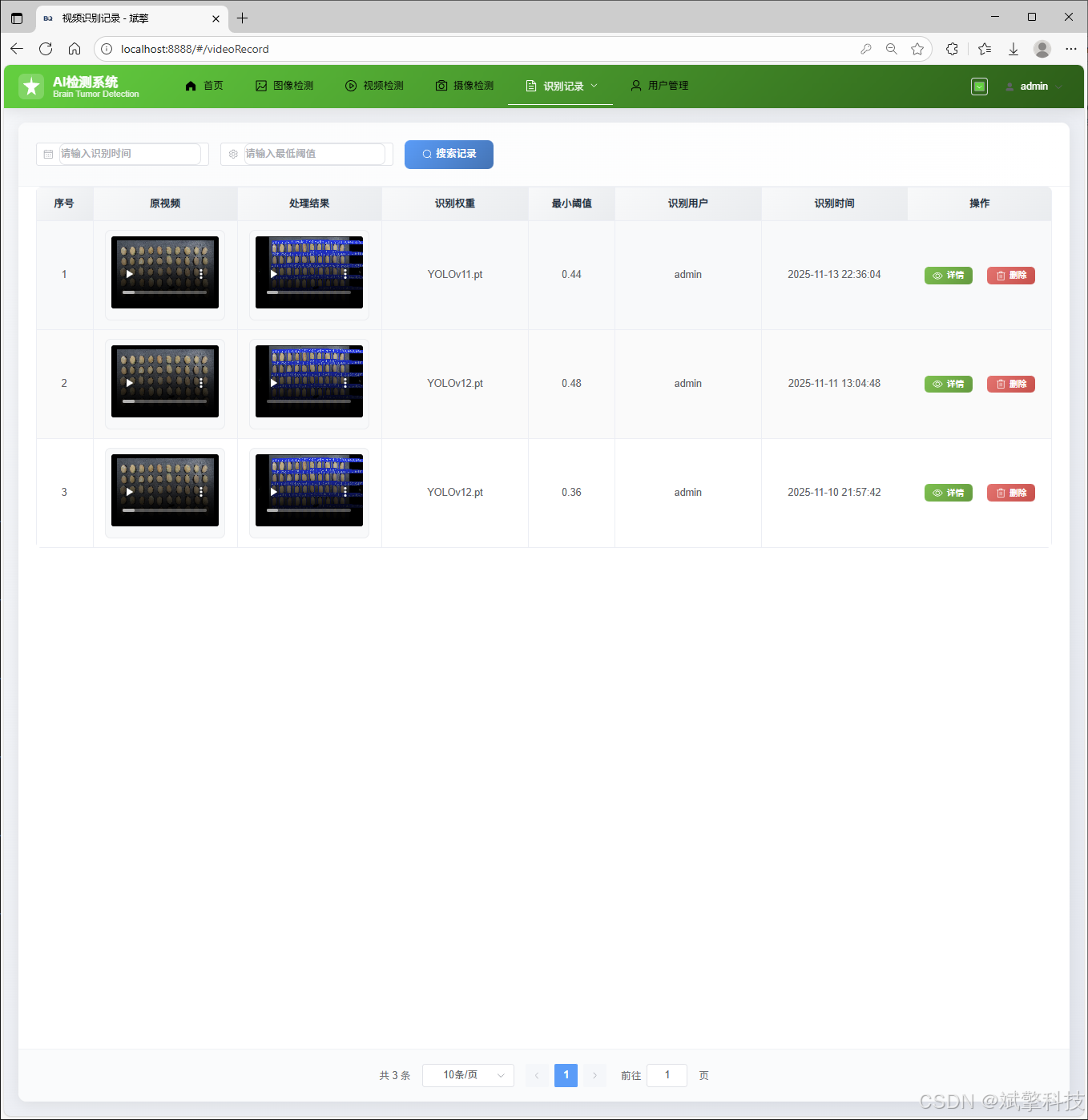Focus the 前往 page jump field
This screenshot has width=1088, height=1120.
(667, 1075)
